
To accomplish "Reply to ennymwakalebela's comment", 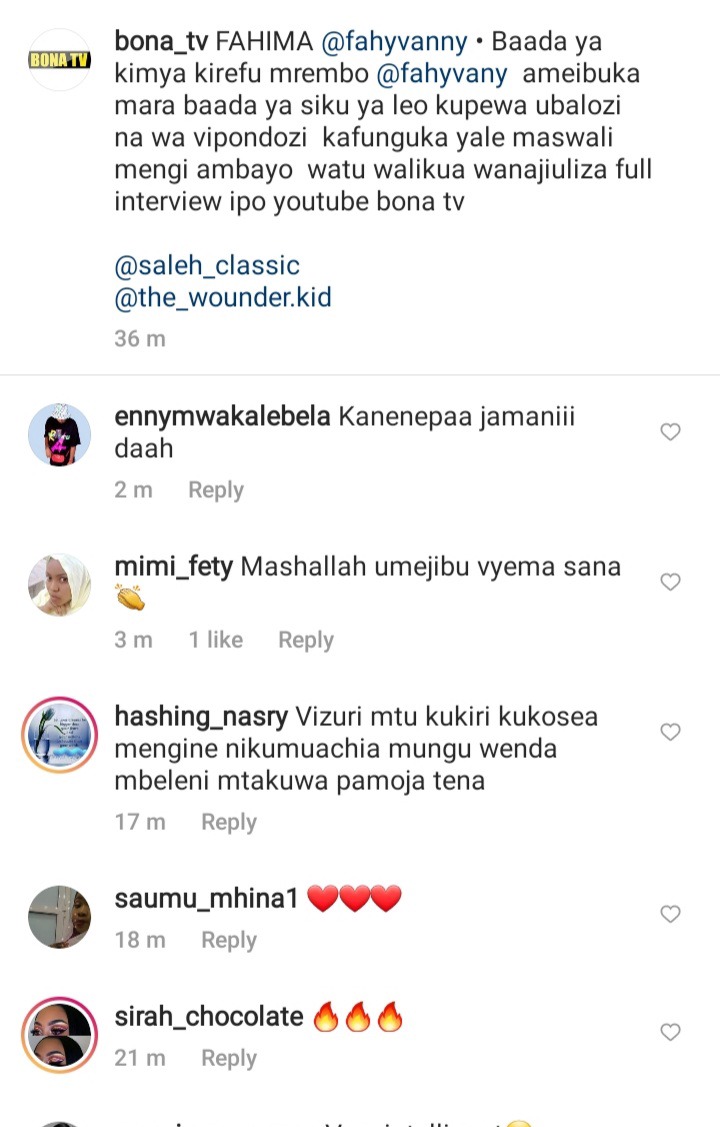I will 216,490.
